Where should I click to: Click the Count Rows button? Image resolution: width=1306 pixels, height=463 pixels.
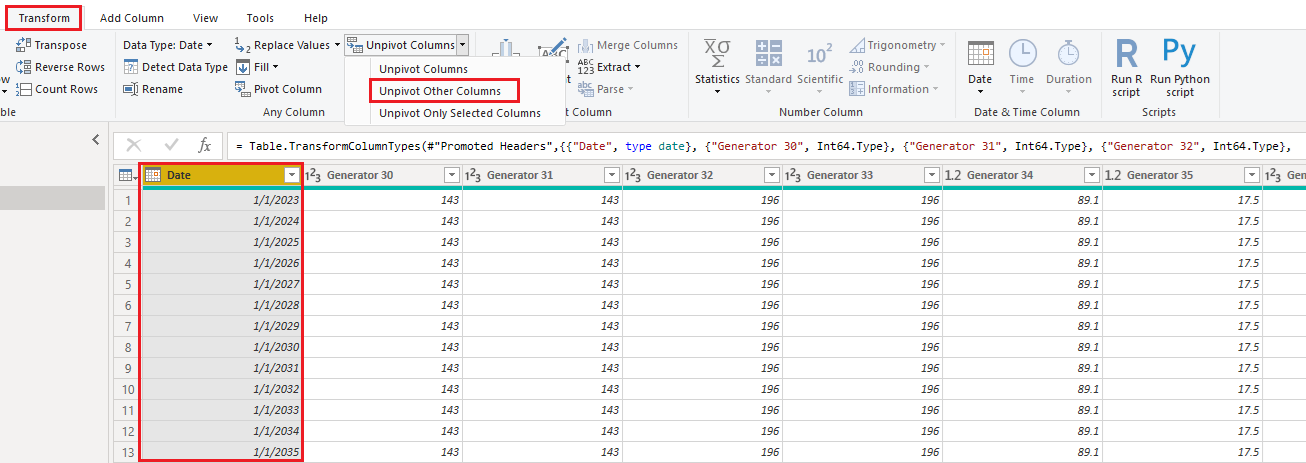point(57,89)
